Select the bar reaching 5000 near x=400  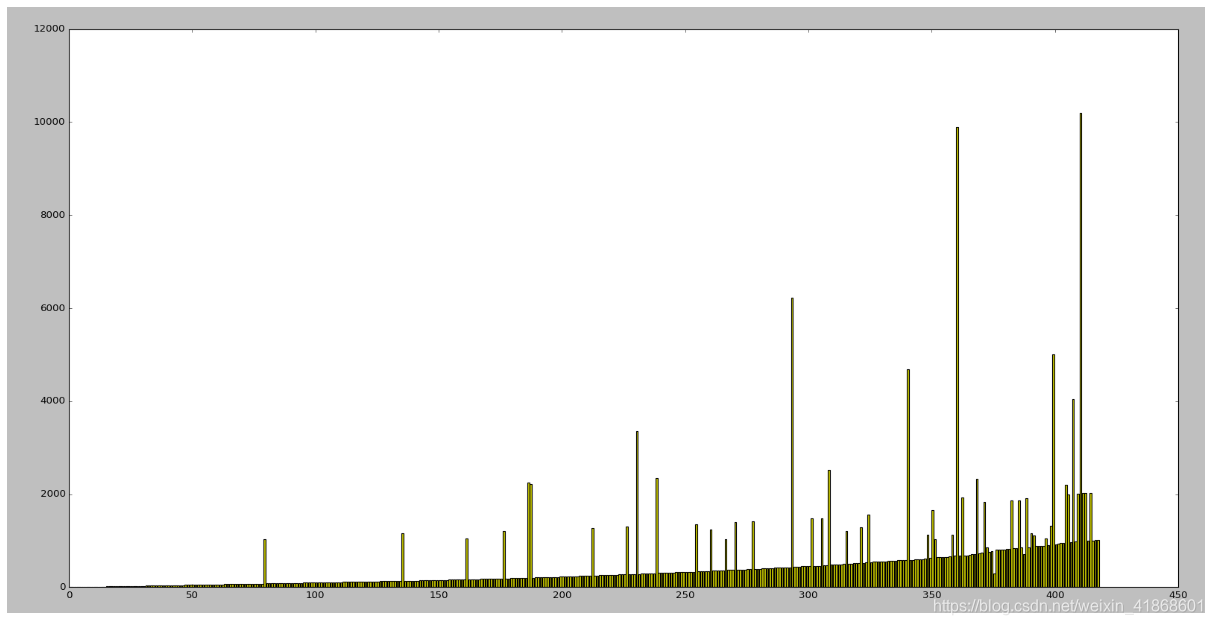(x=1053, y=470)
